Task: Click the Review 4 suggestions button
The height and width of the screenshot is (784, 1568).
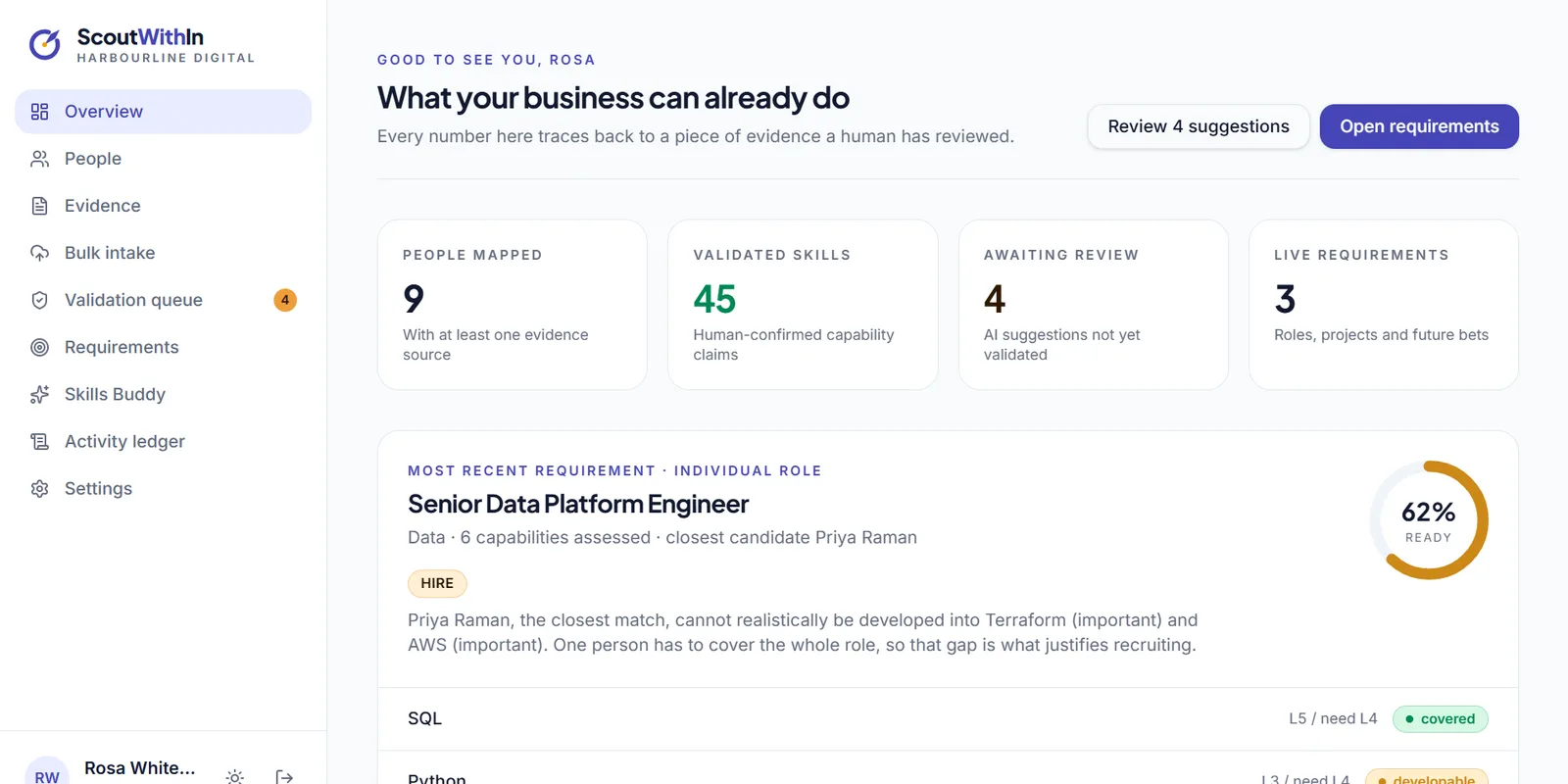Action: [x=1199, y=126]
